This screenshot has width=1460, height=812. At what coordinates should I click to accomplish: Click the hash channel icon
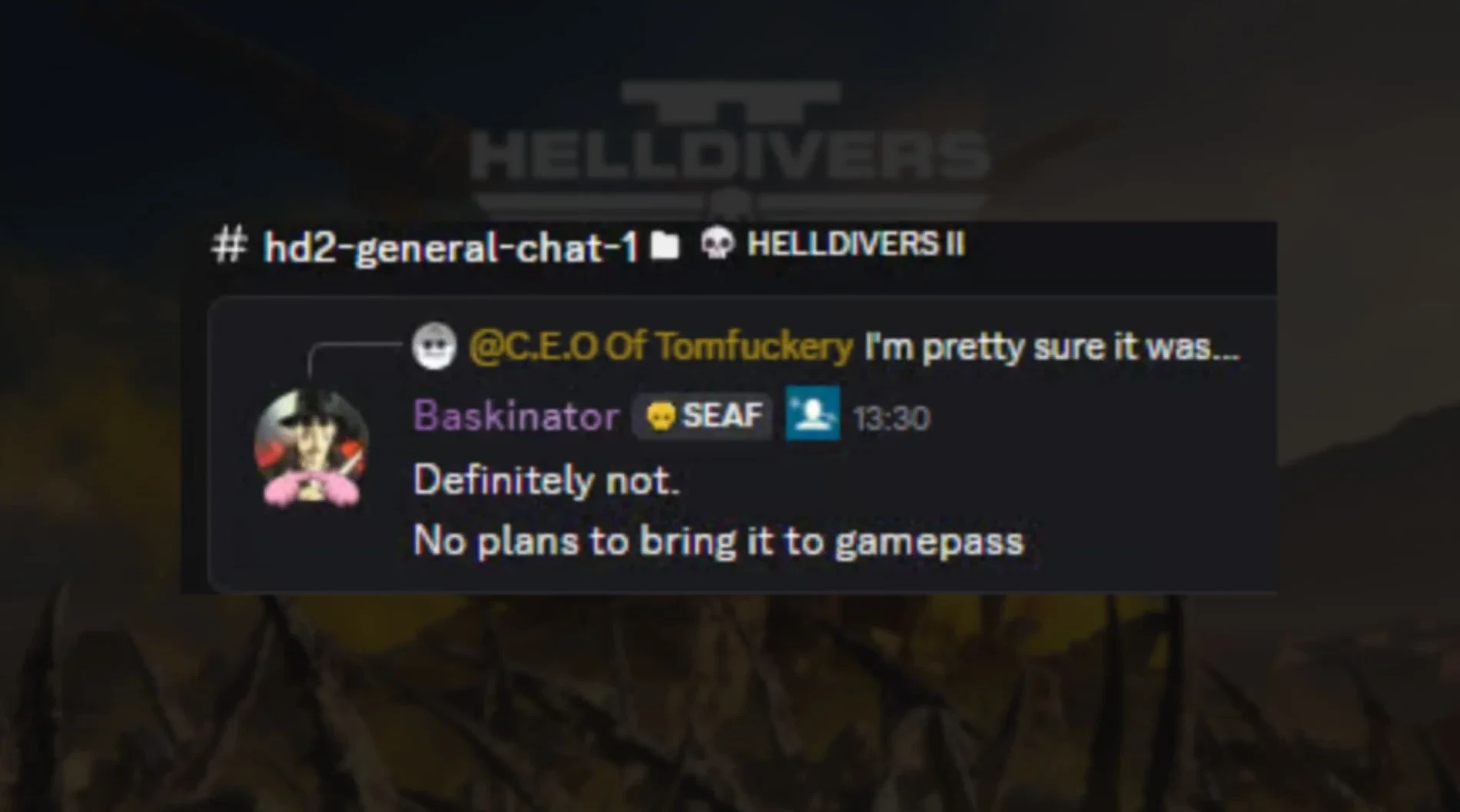coord(229,246)
